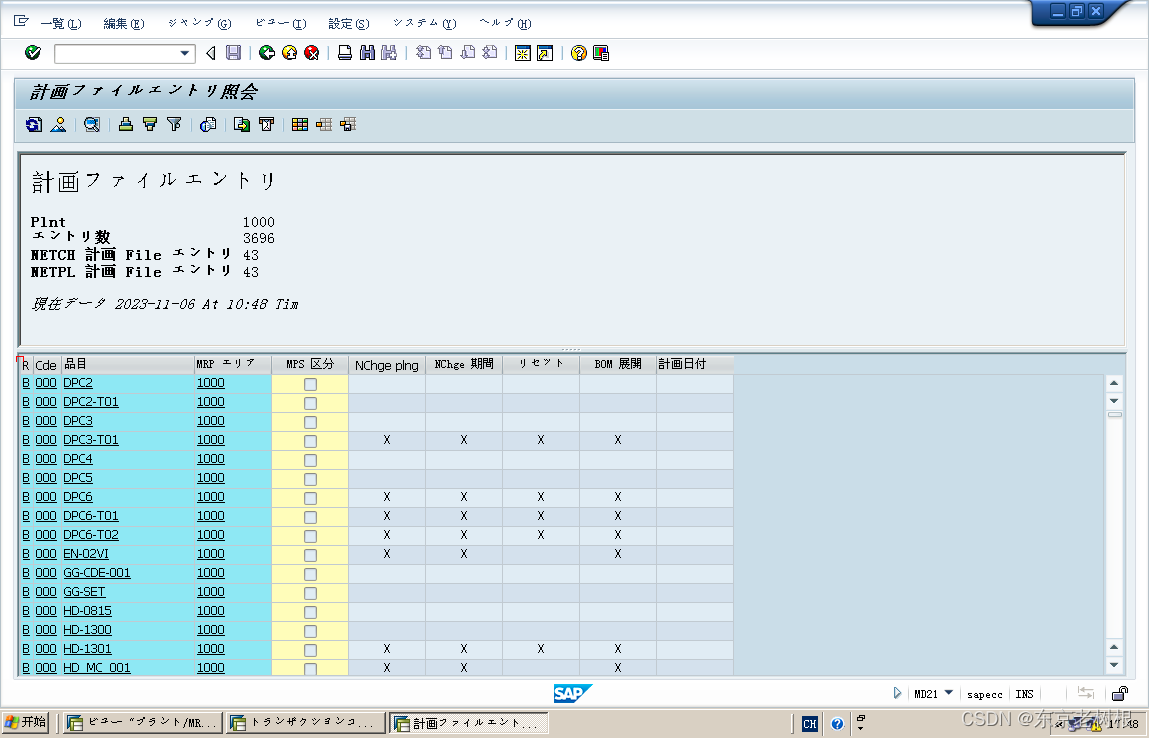Enable the MPS 区分 checkbox for HD-1301
Screen dimensions: 1149x738
[310, 648]
